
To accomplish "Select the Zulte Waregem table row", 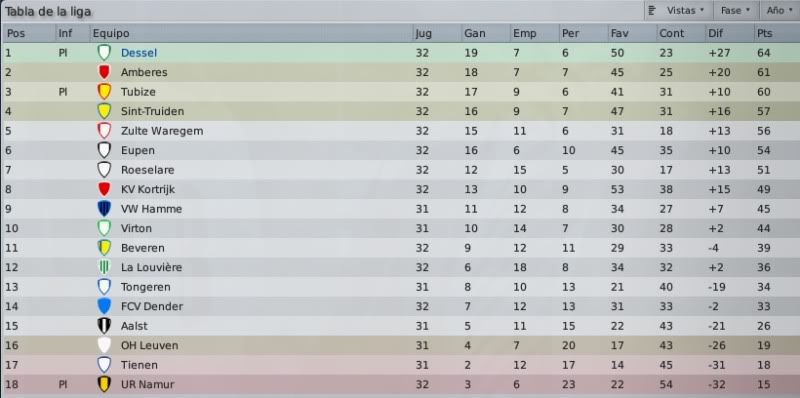I will pos(400,131).
